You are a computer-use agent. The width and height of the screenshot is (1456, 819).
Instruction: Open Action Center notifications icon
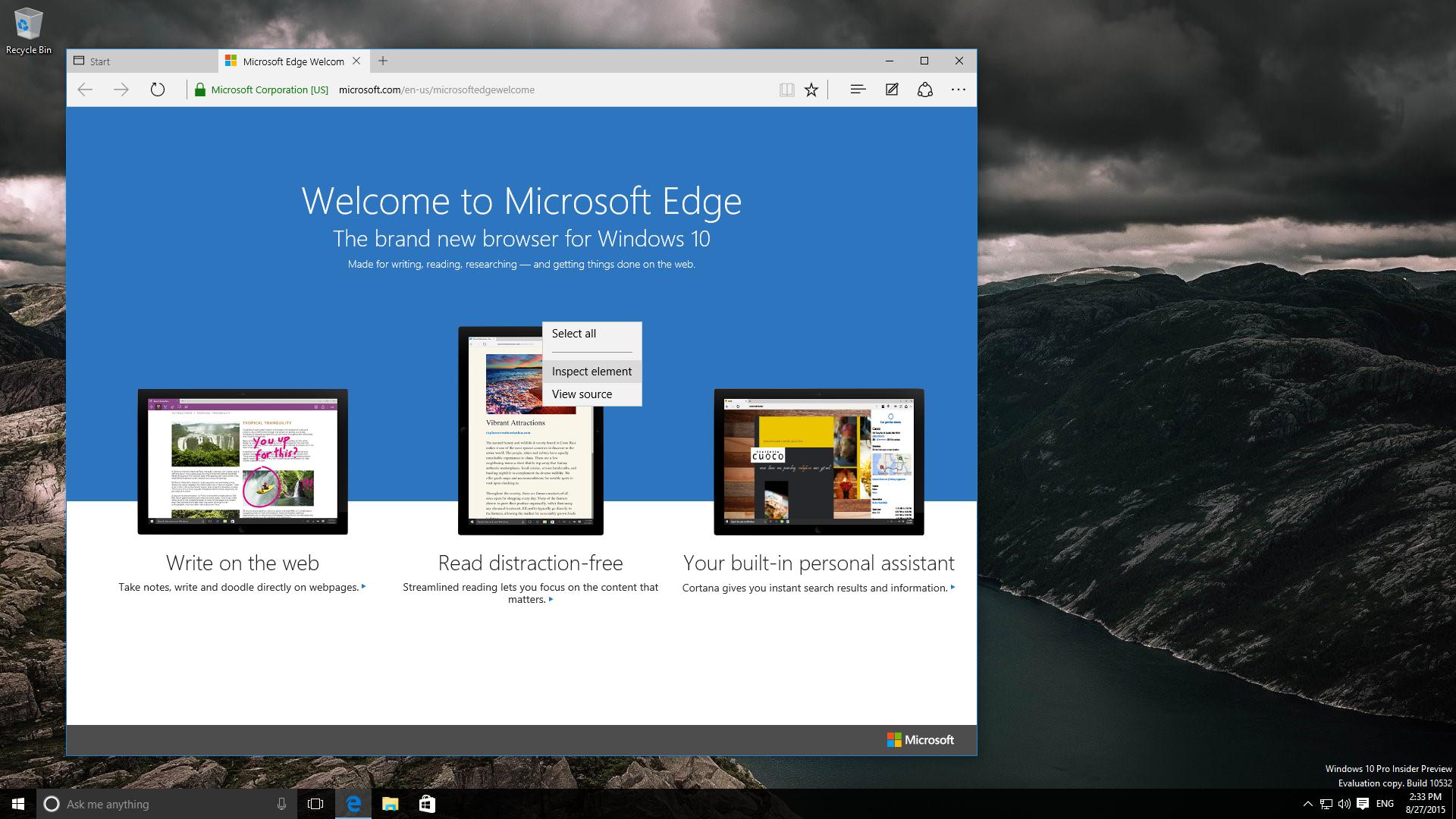click(x=1363, y=804)
